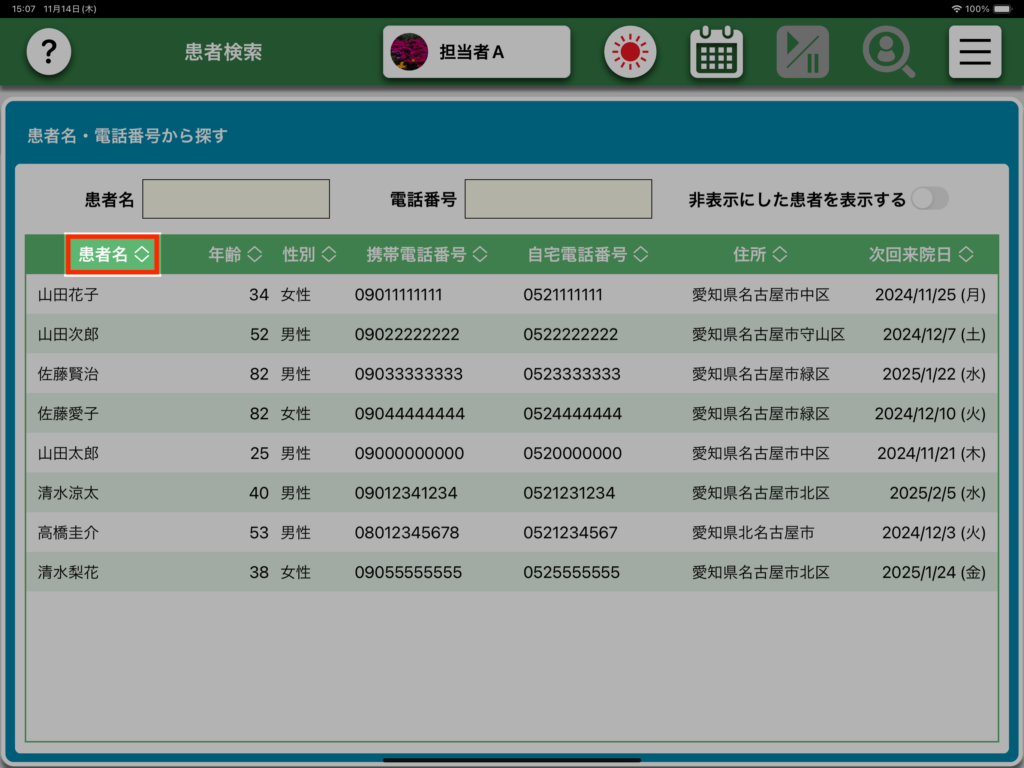The width and height of the screenshot is (1024, 768).
Task: Open the patient search magnifier icon
Action: pyautogui.click(x=888, y=52)
